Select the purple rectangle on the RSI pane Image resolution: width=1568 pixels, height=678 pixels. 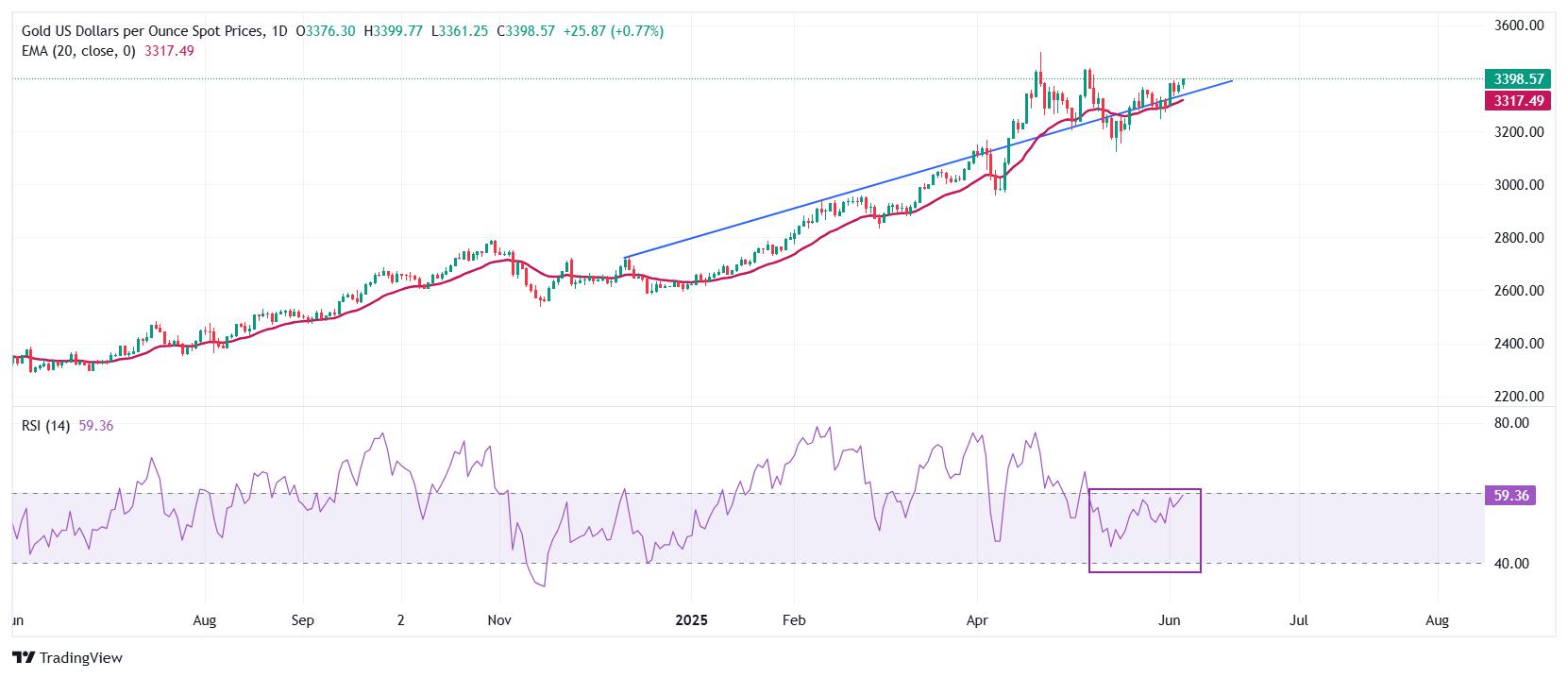coord(1145,531)
